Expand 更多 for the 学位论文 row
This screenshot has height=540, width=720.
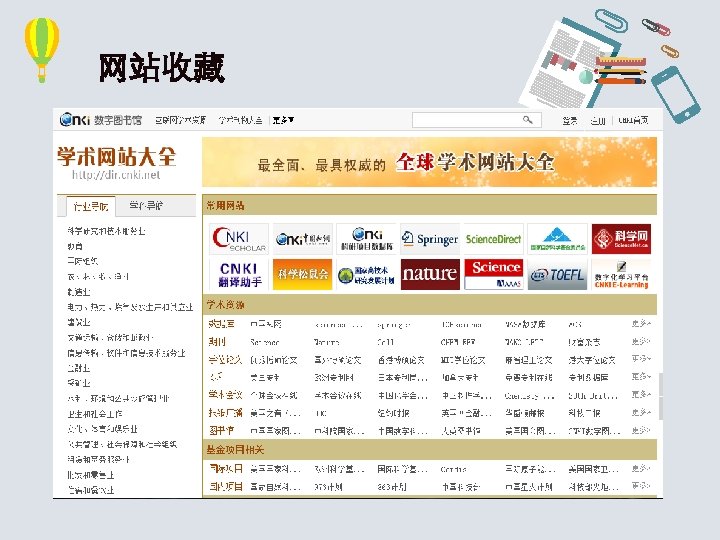(x=641, y=359)
